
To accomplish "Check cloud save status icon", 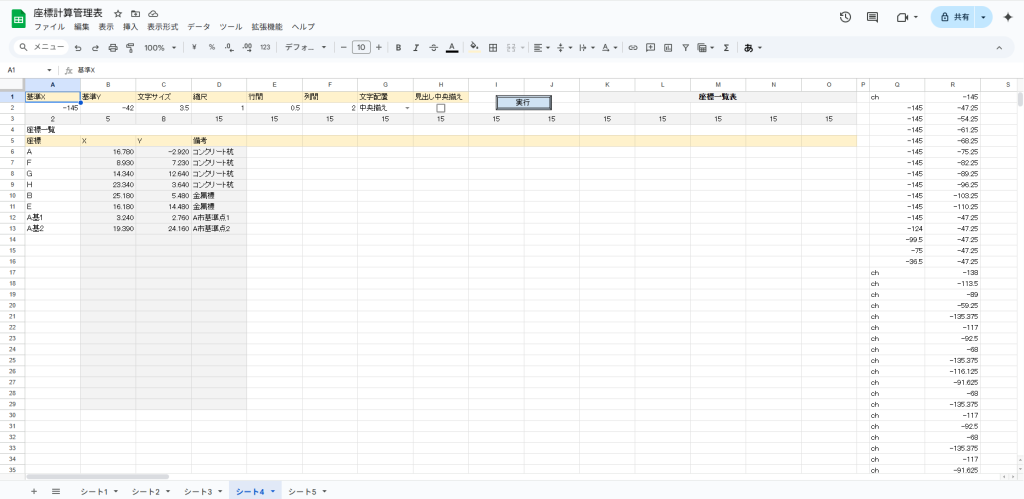I will (153, 13).
